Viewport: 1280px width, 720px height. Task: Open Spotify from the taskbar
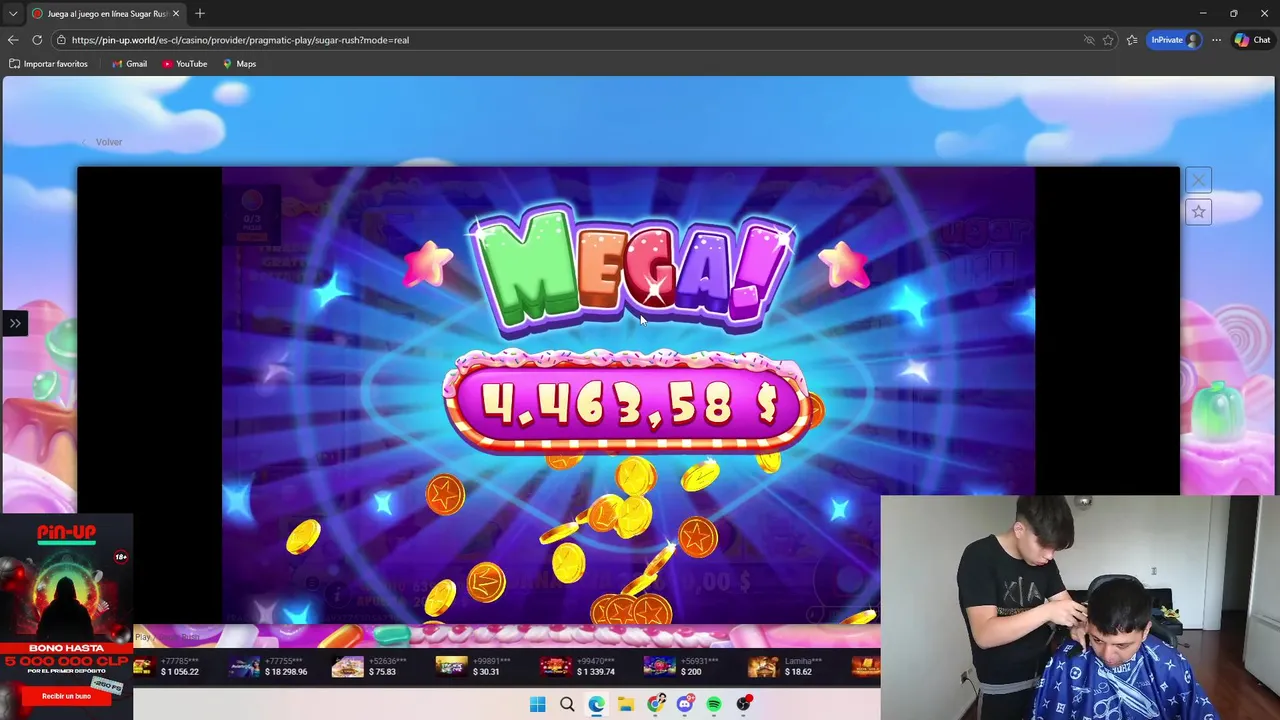click(714, 704)
